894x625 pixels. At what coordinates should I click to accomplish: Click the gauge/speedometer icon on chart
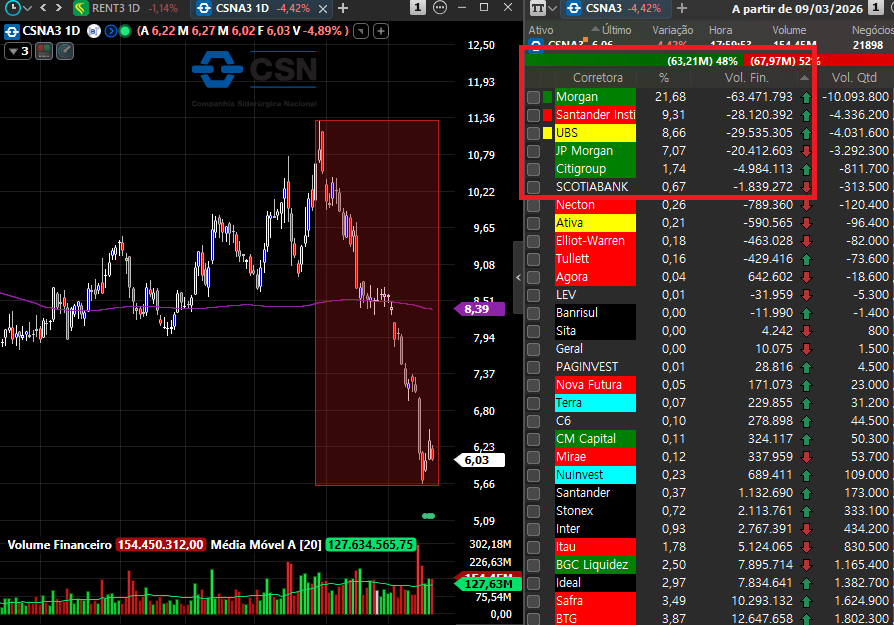65,51
